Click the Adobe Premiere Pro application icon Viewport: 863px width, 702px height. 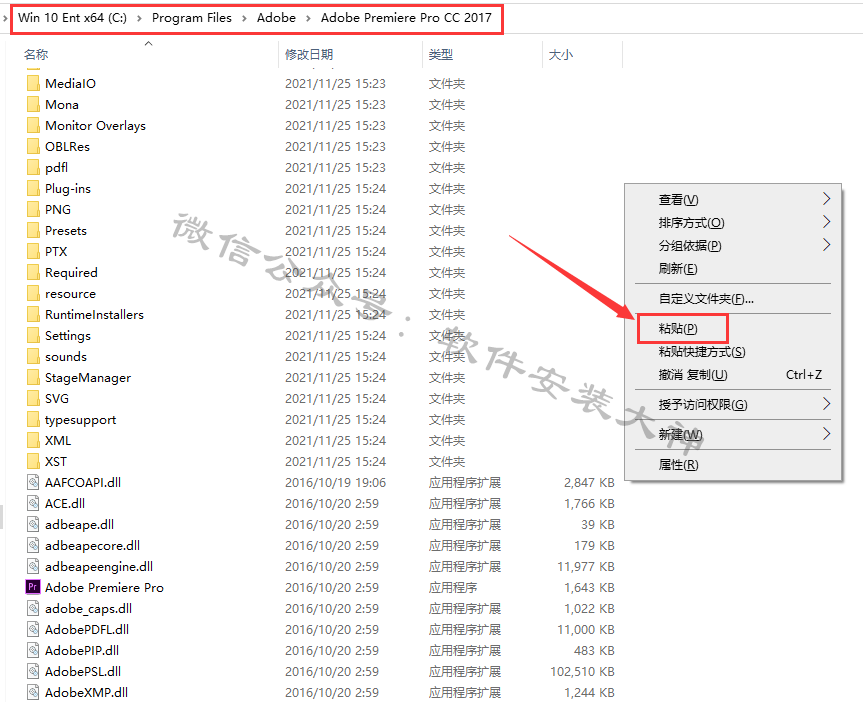[x=33, y=587]
